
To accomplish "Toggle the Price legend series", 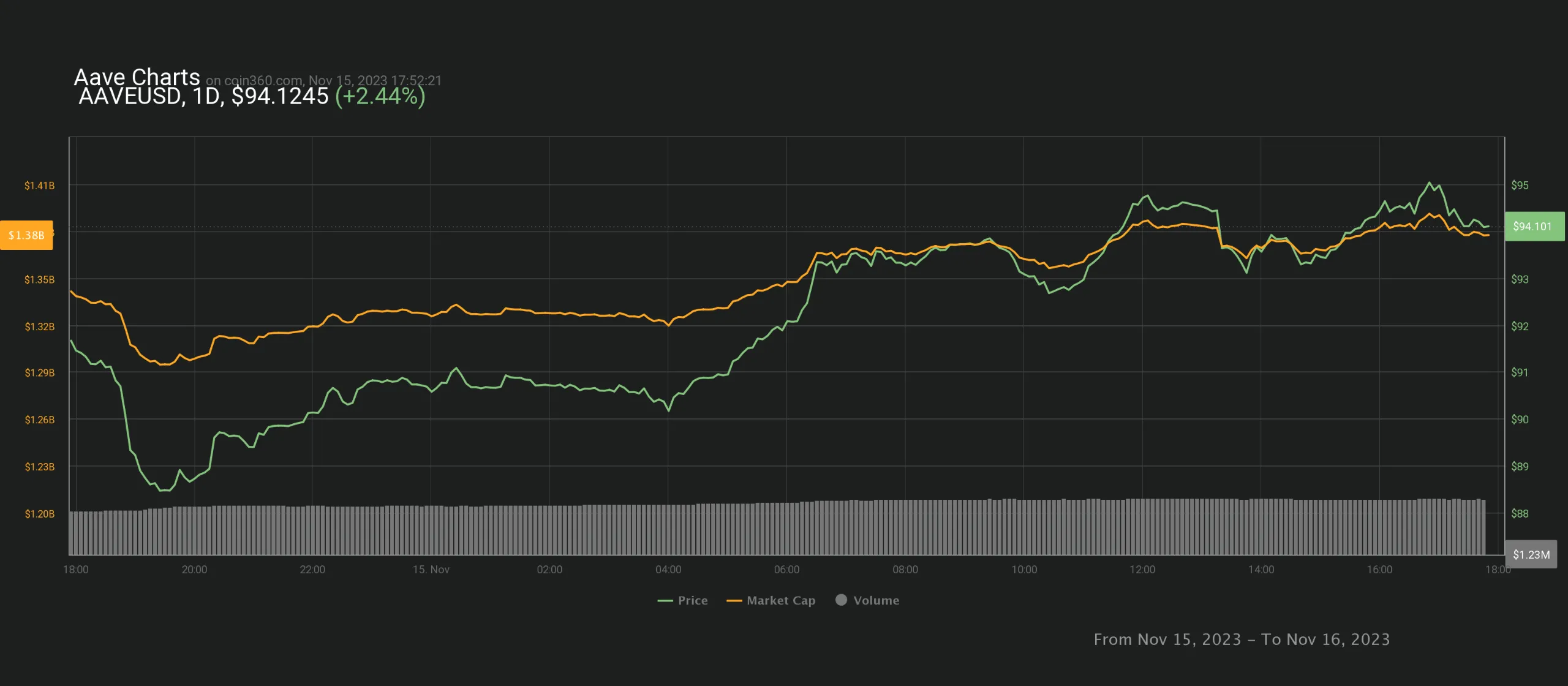I will [692, 600].
